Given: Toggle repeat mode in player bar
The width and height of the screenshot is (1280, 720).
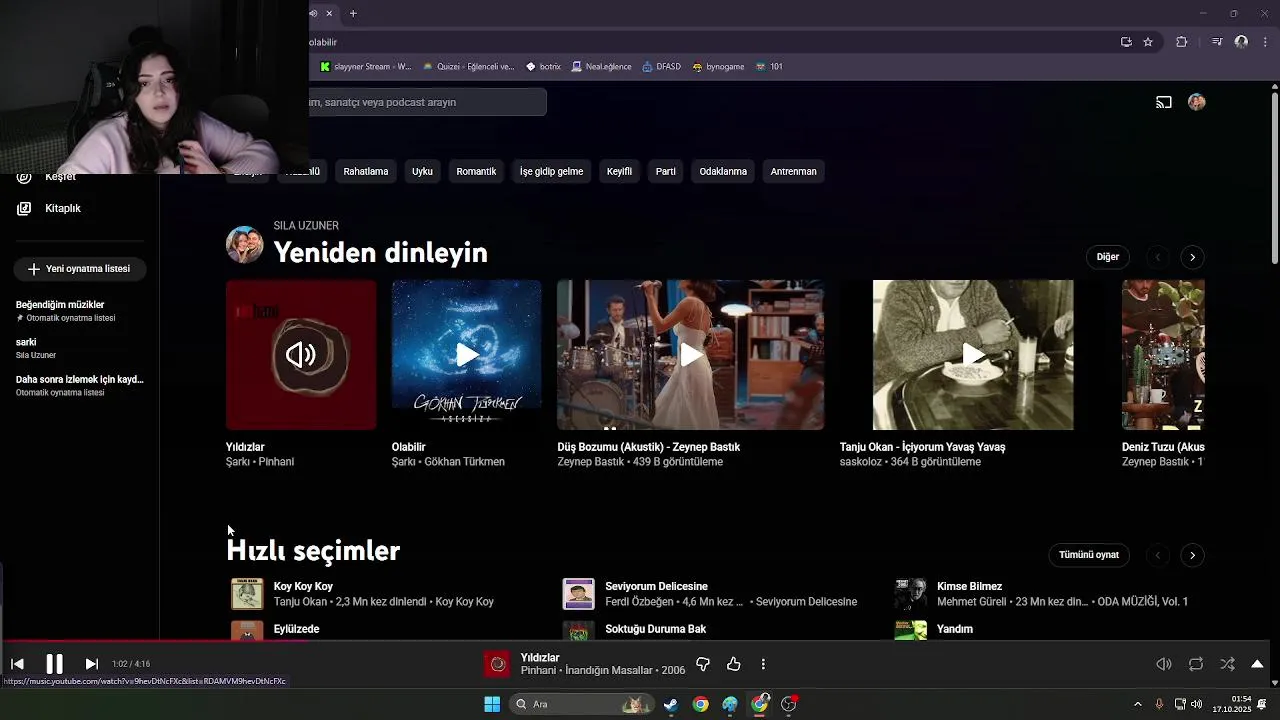Looking at the screenshot, I should point(1196,664).
